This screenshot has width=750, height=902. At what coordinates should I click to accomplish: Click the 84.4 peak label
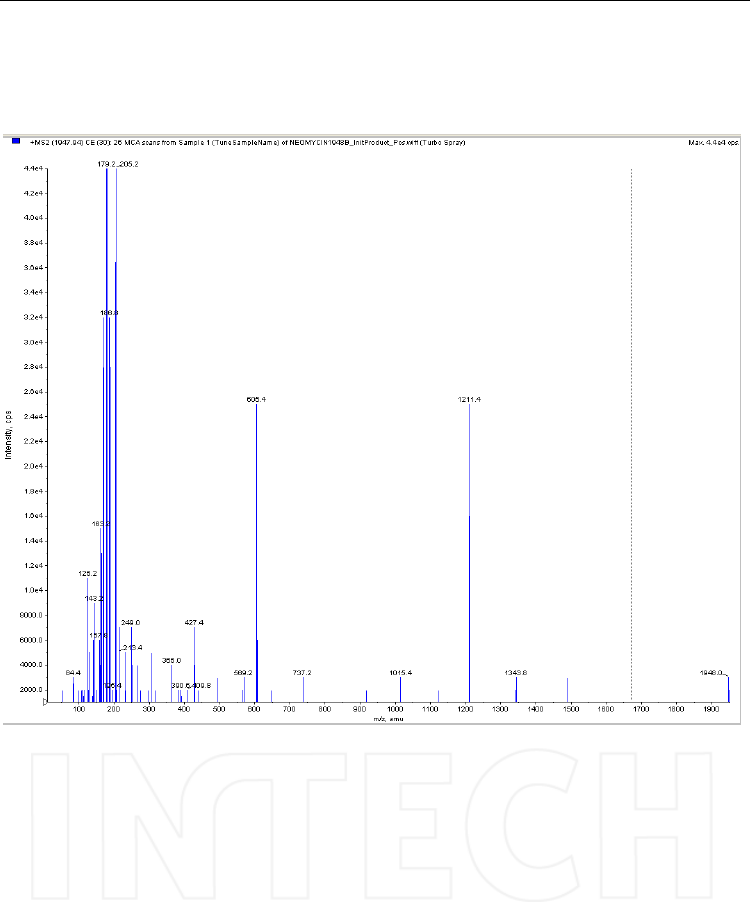(x=73, y=672)
